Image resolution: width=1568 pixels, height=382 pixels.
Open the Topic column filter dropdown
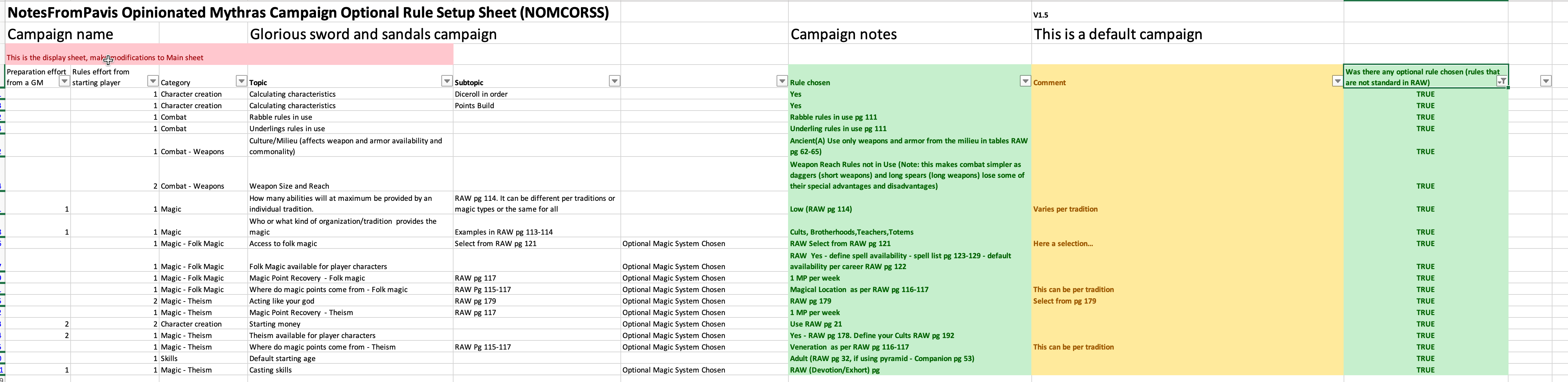tap(446, 81)
